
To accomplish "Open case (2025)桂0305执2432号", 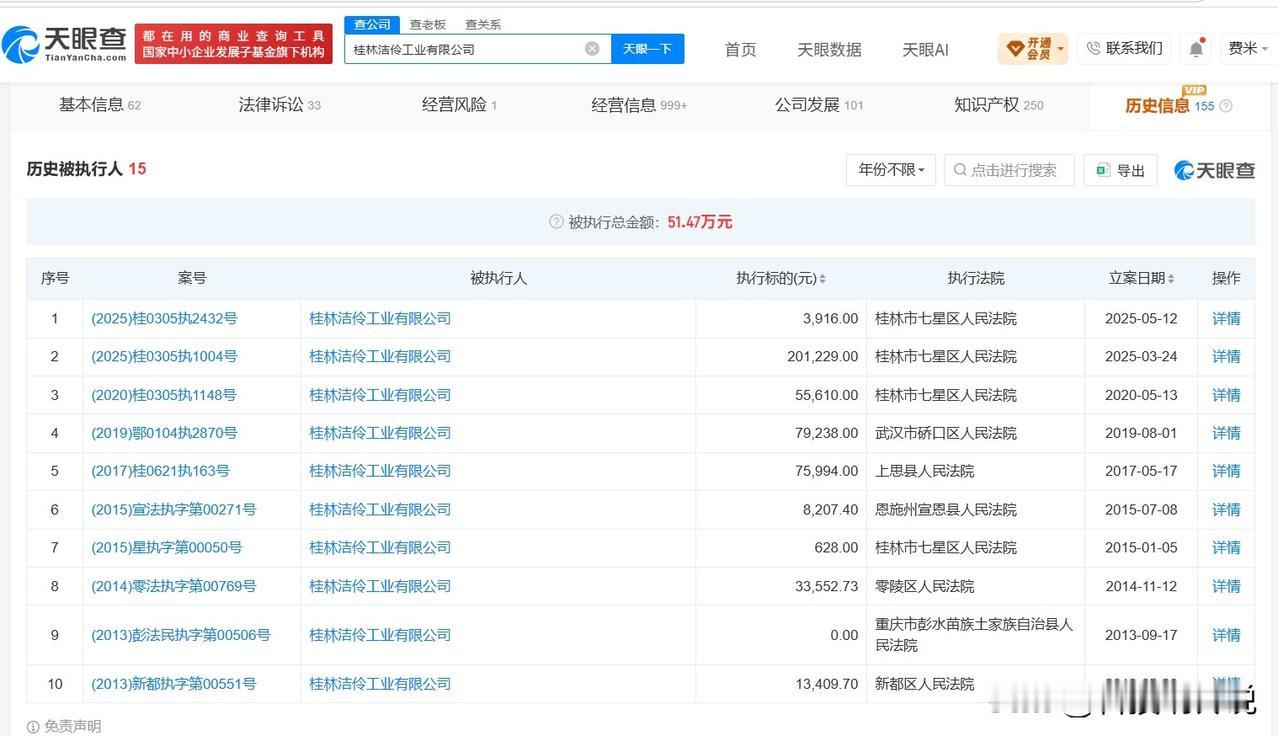I will coord(164,318).
